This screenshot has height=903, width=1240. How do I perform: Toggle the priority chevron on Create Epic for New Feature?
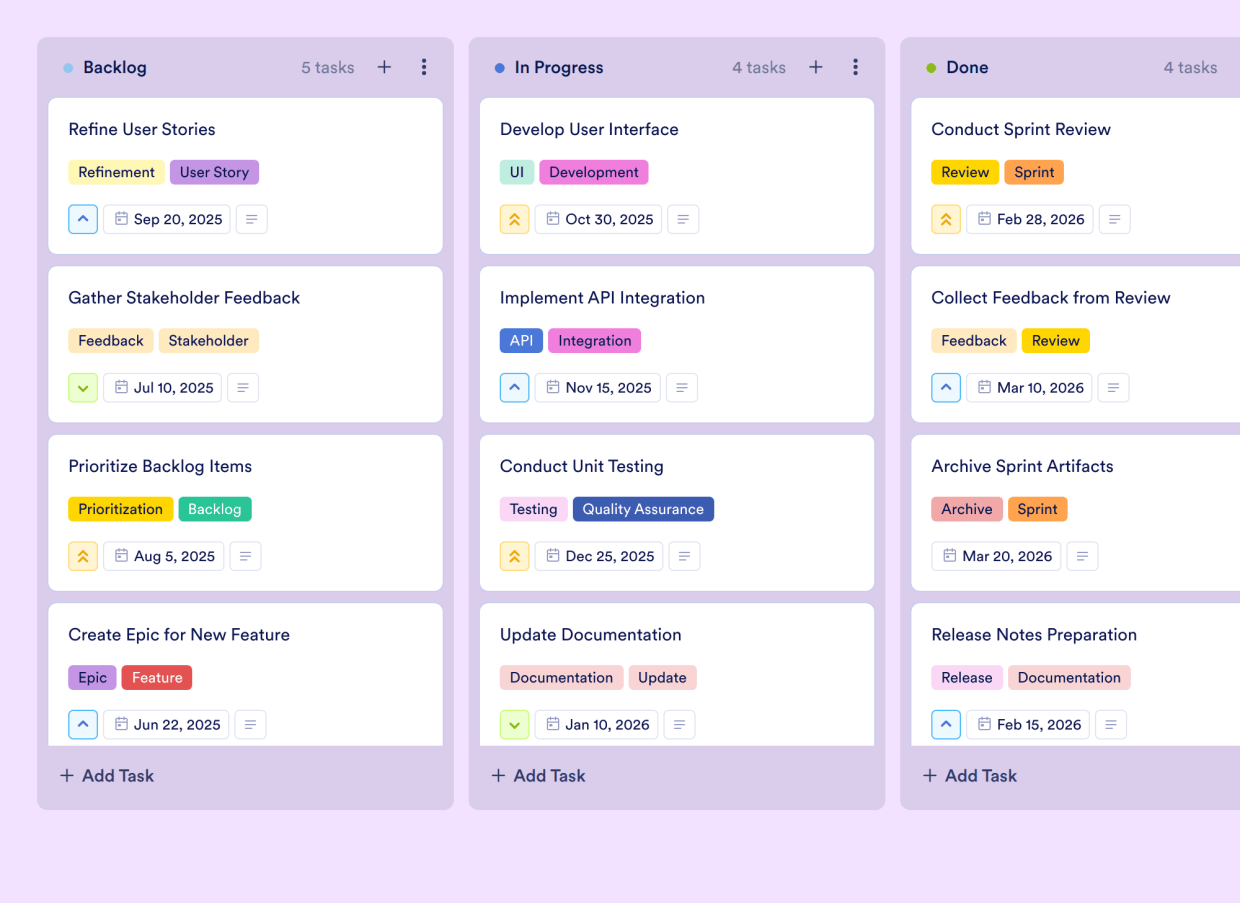pos(83,724)
